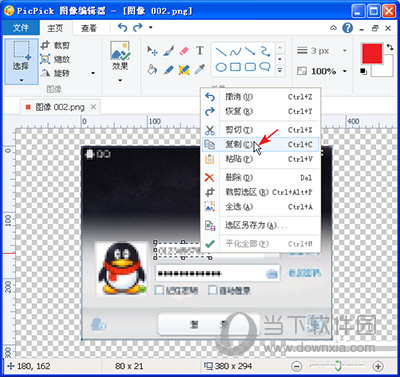Expand the Select (选择) tool dropdown arrow
This screenshot has width=400, height=377.
pyautogui.click(x=21, y=80)
